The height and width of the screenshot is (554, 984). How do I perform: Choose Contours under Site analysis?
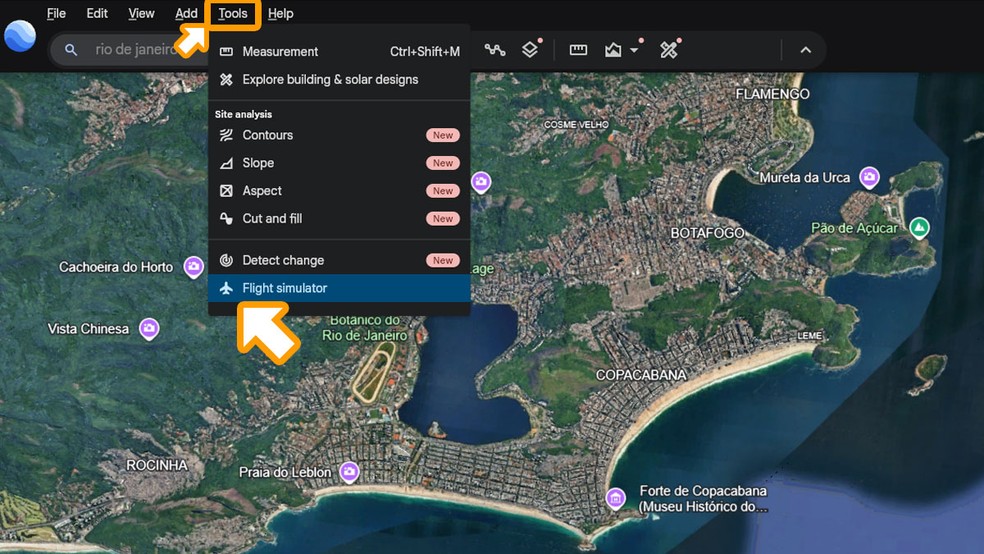click(340, 135)
